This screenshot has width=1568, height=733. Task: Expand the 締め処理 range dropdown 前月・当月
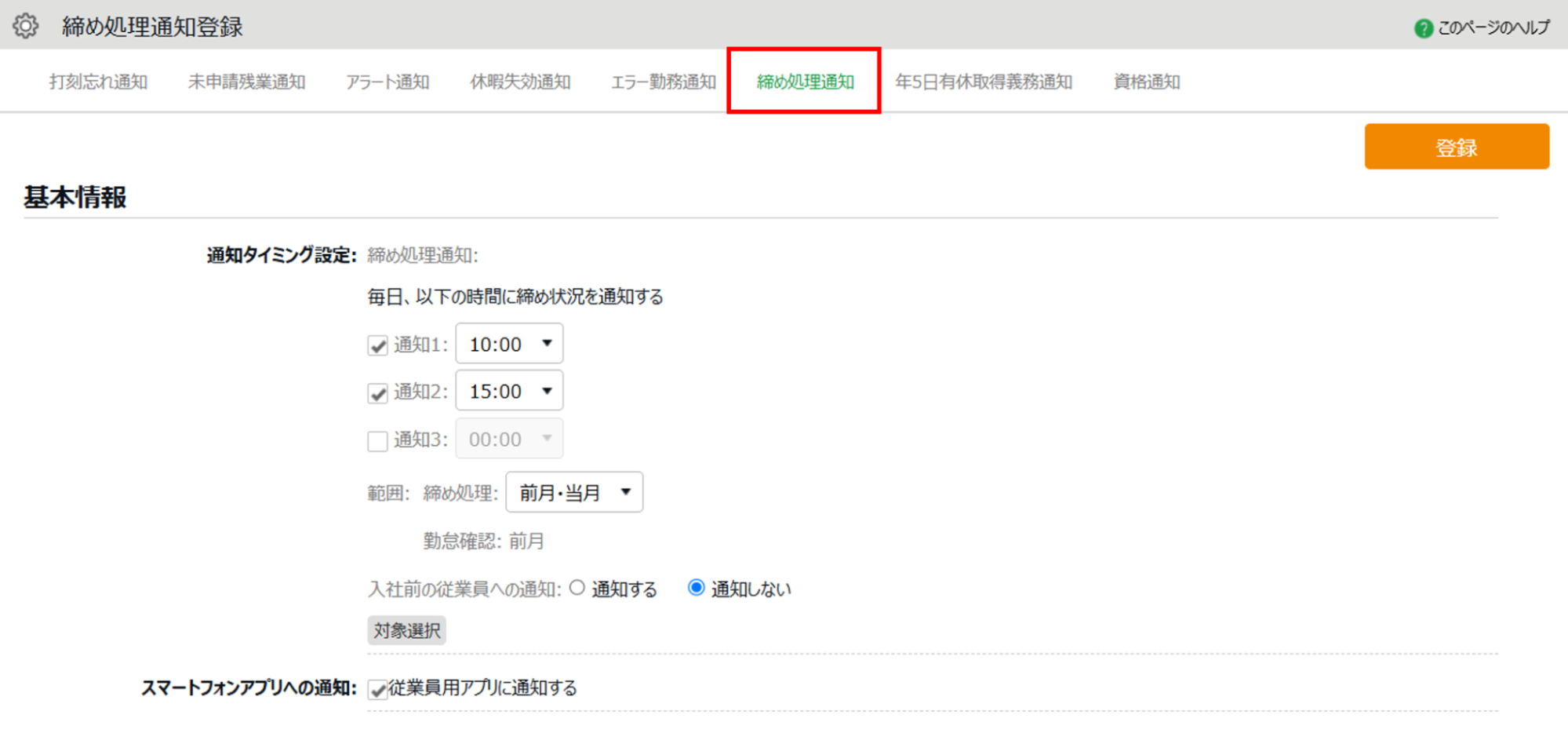(x=574, y=492)
